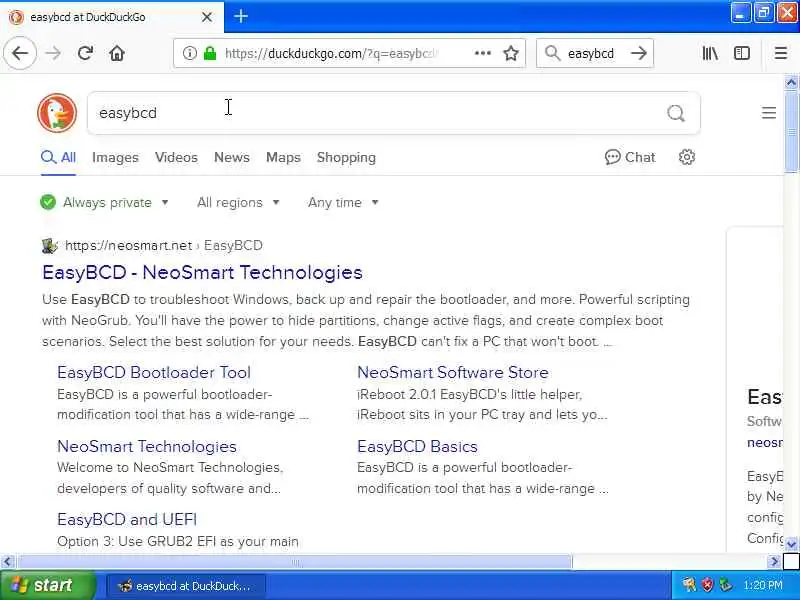
Task: Click the horizontal scrollbar thumb
Action: point(295,562)
